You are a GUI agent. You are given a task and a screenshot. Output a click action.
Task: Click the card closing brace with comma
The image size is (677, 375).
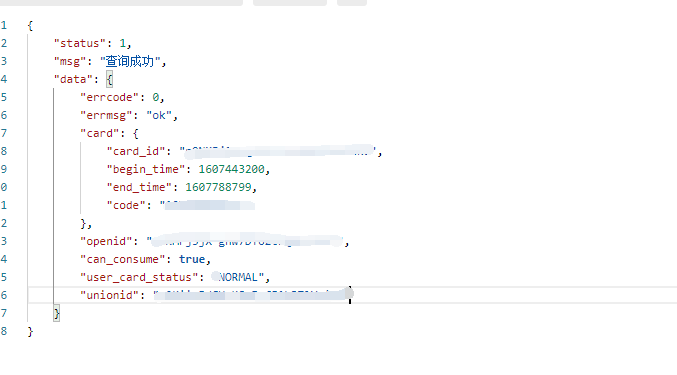point(86,224)
